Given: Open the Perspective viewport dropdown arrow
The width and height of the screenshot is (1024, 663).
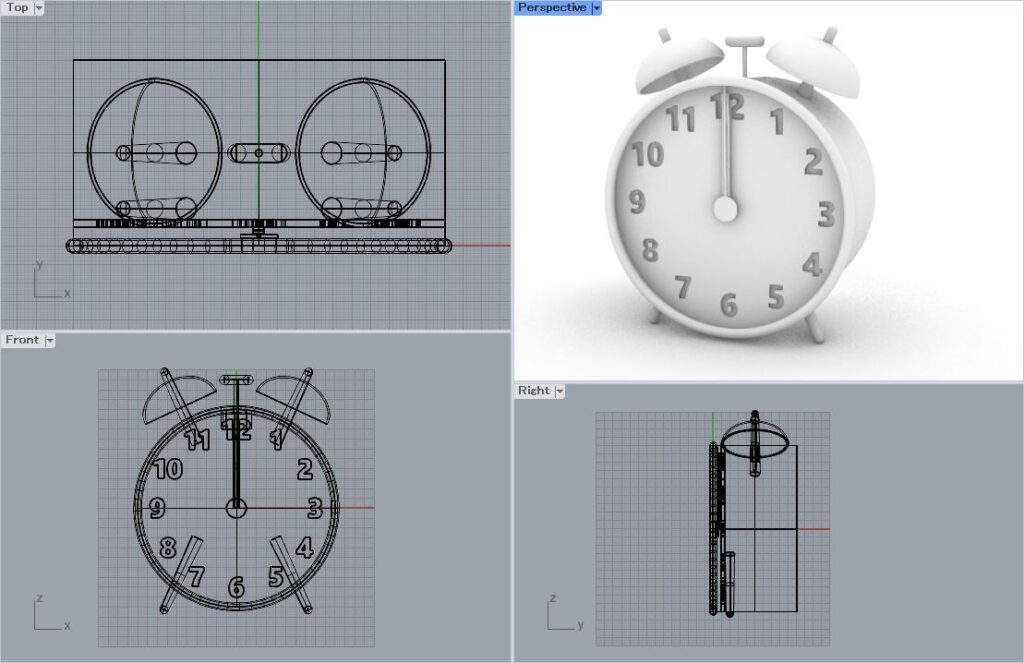Looking at the screenshot, I should pyautogui.click(x=597, y=8).
